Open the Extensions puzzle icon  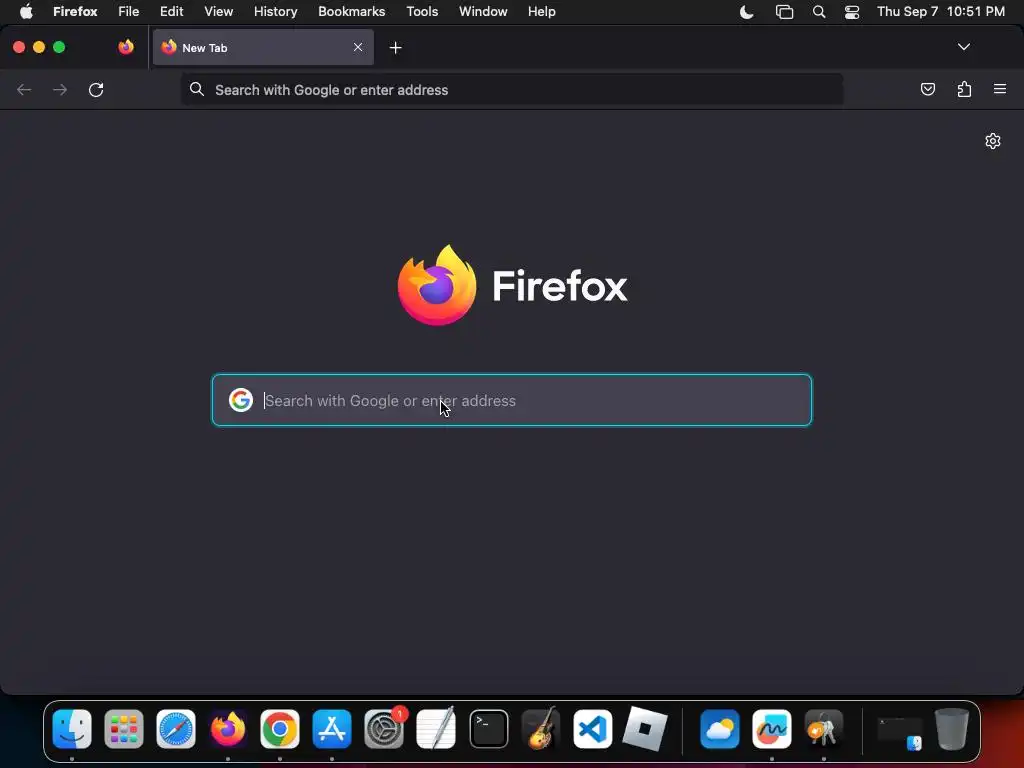(964, 89)
